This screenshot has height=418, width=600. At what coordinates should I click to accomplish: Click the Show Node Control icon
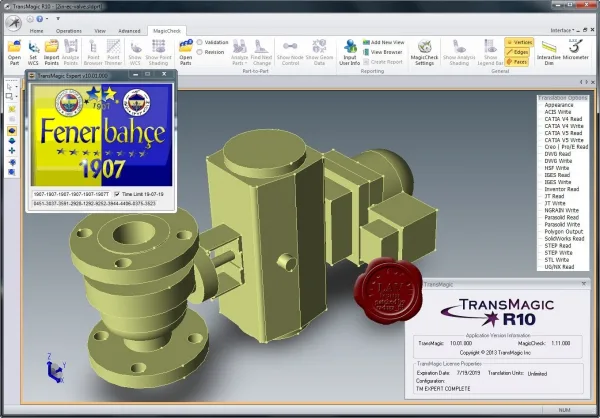click(x=290, y=46)
